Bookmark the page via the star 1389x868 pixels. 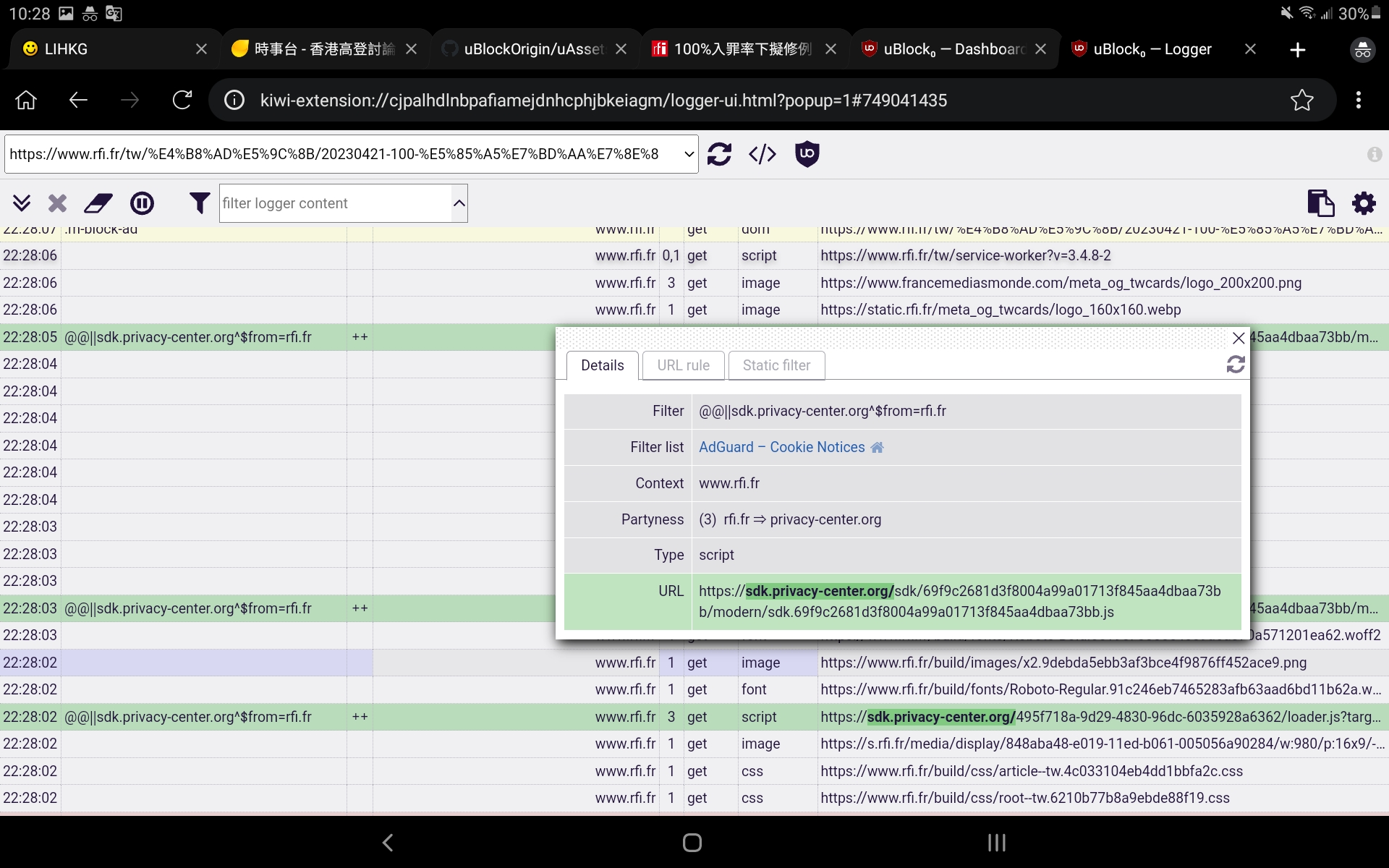pyautogui.click(x=1302, y=100)
